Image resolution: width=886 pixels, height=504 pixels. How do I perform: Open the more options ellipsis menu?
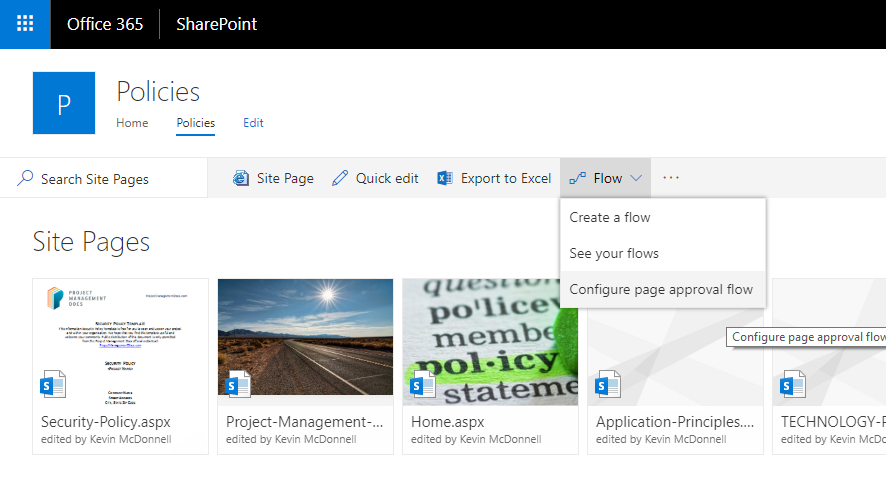[x=671, y=178]
